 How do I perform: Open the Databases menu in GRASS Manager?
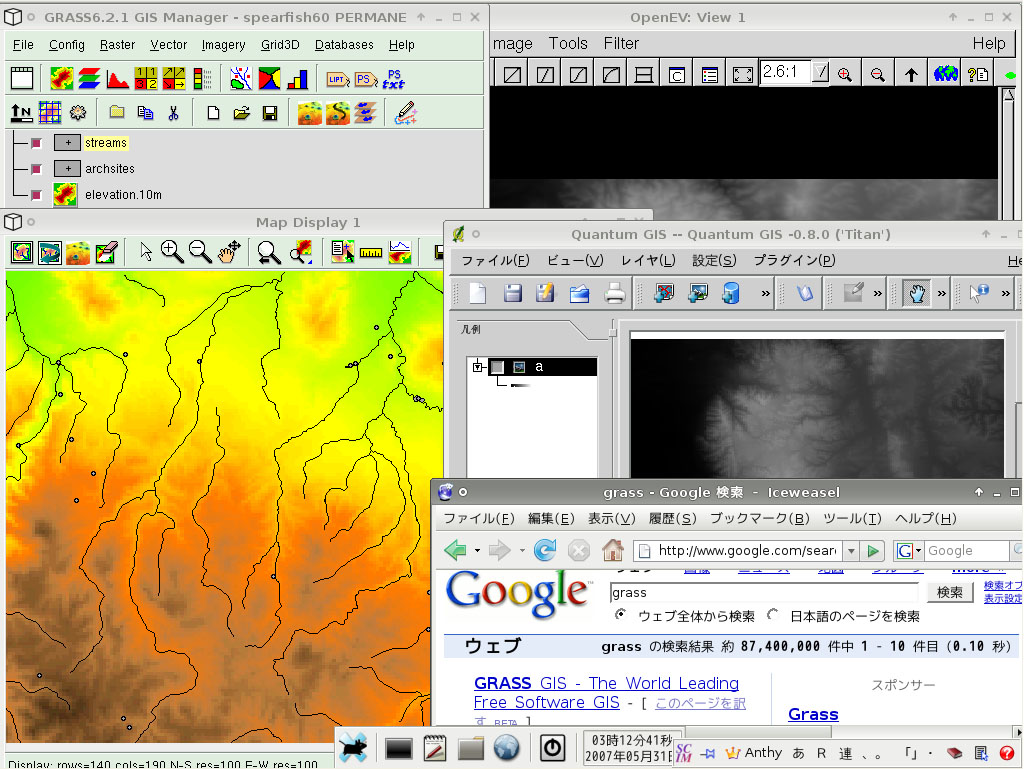(x=344, y=44)
